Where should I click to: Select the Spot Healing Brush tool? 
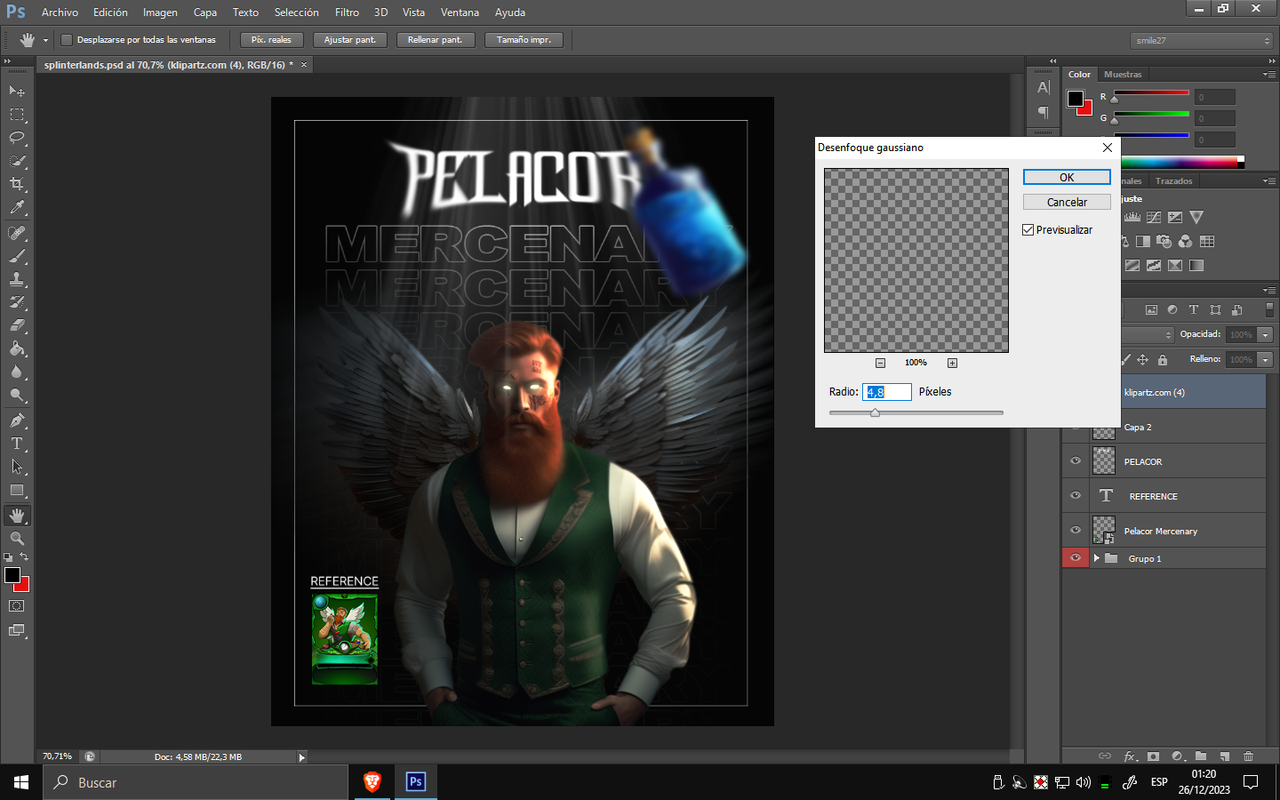[17, 233]
